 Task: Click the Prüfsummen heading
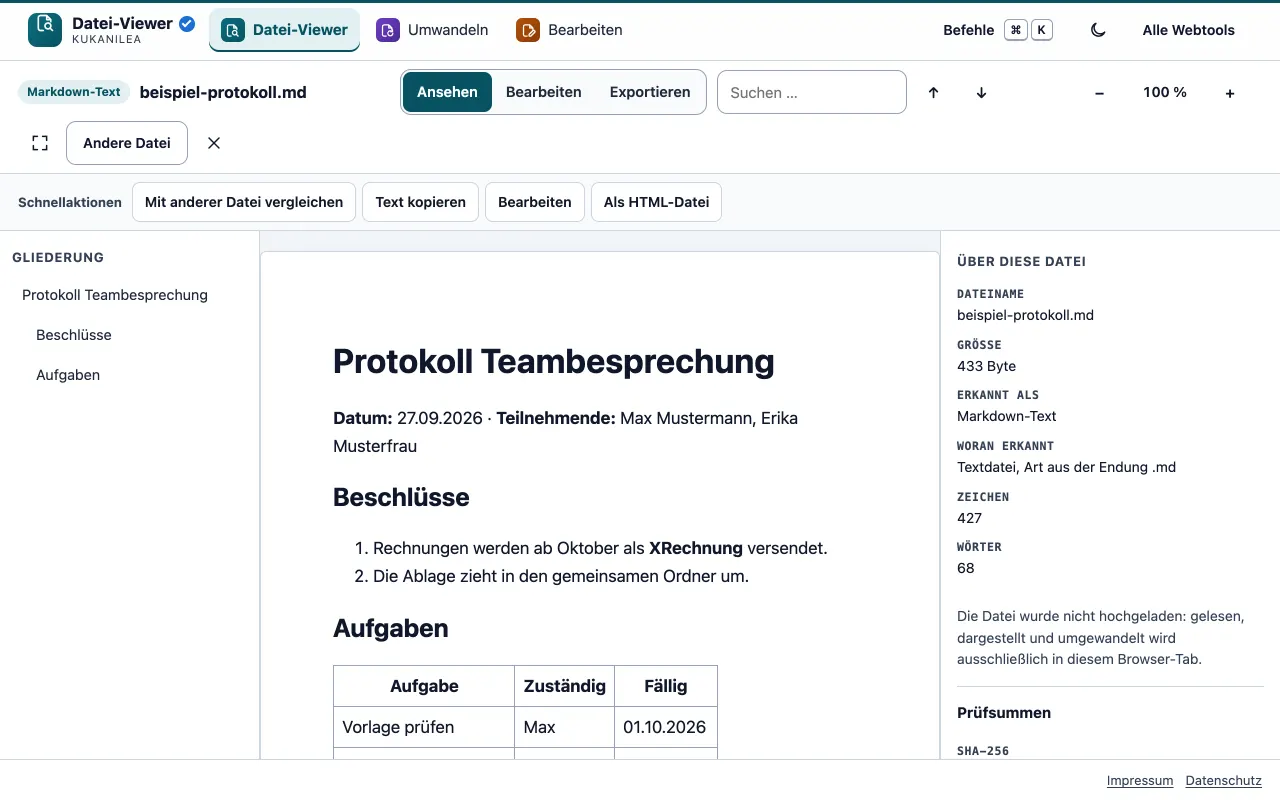[x=1004, y=713]
